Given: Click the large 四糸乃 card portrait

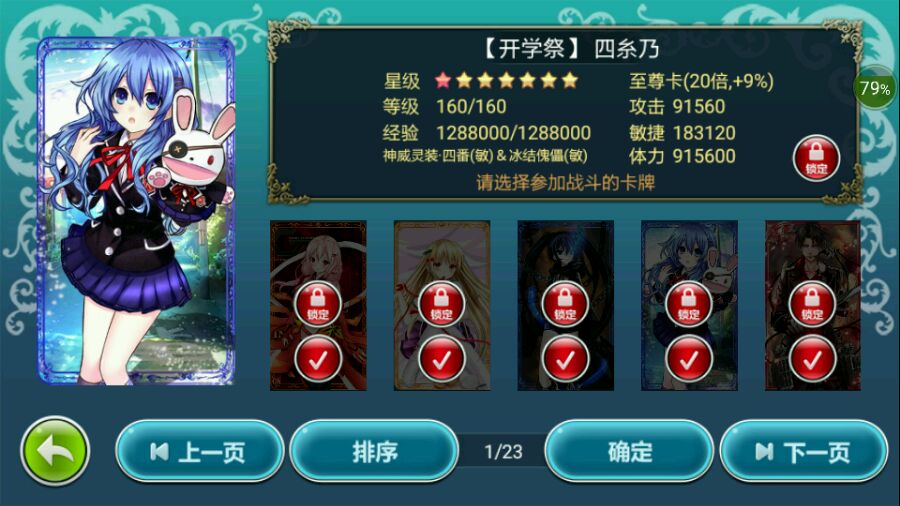Looking at the screenshot, I should (136, 211).
